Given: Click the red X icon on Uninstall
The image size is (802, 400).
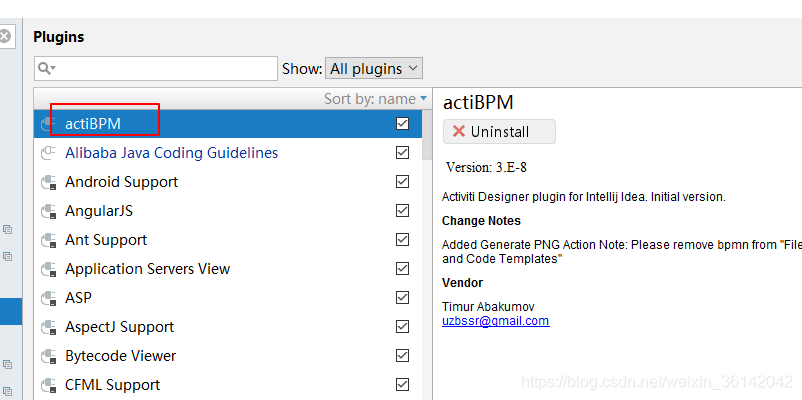Looking at the screenshot, I should (x=459, y=131).
